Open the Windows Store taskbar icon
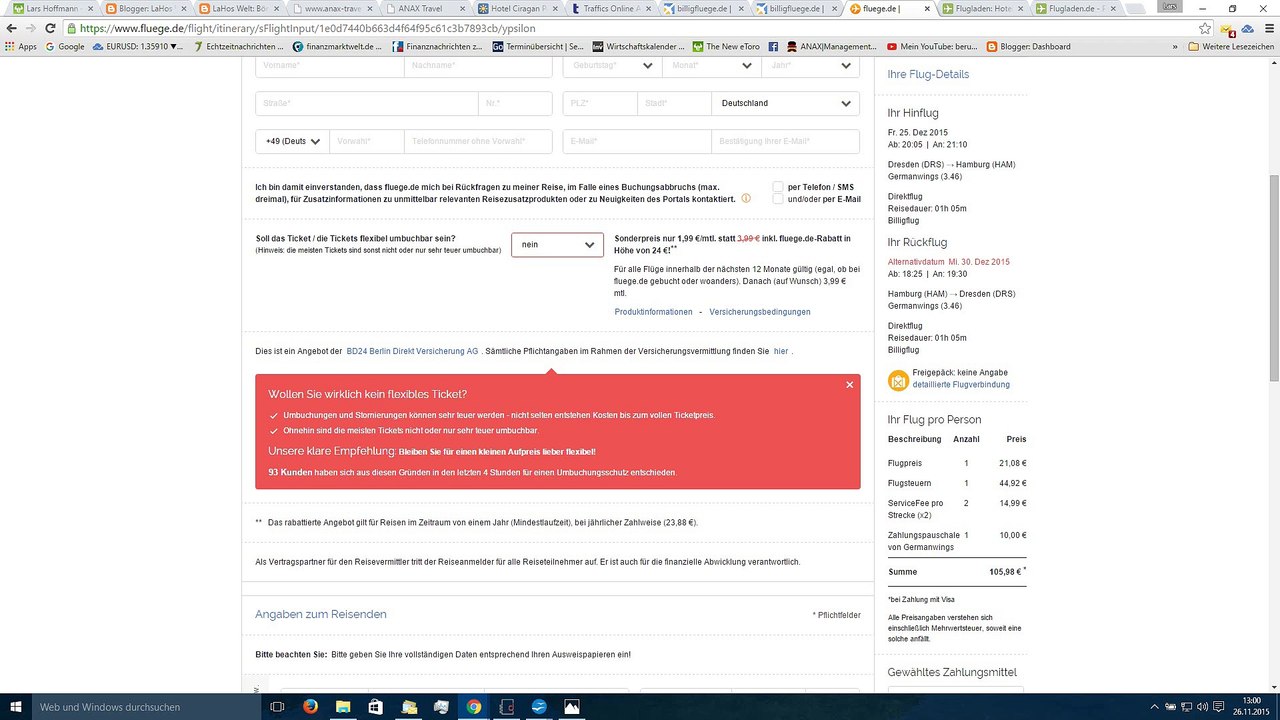Viewport: 1280px width, 720px height. click(x=375, y=707)
